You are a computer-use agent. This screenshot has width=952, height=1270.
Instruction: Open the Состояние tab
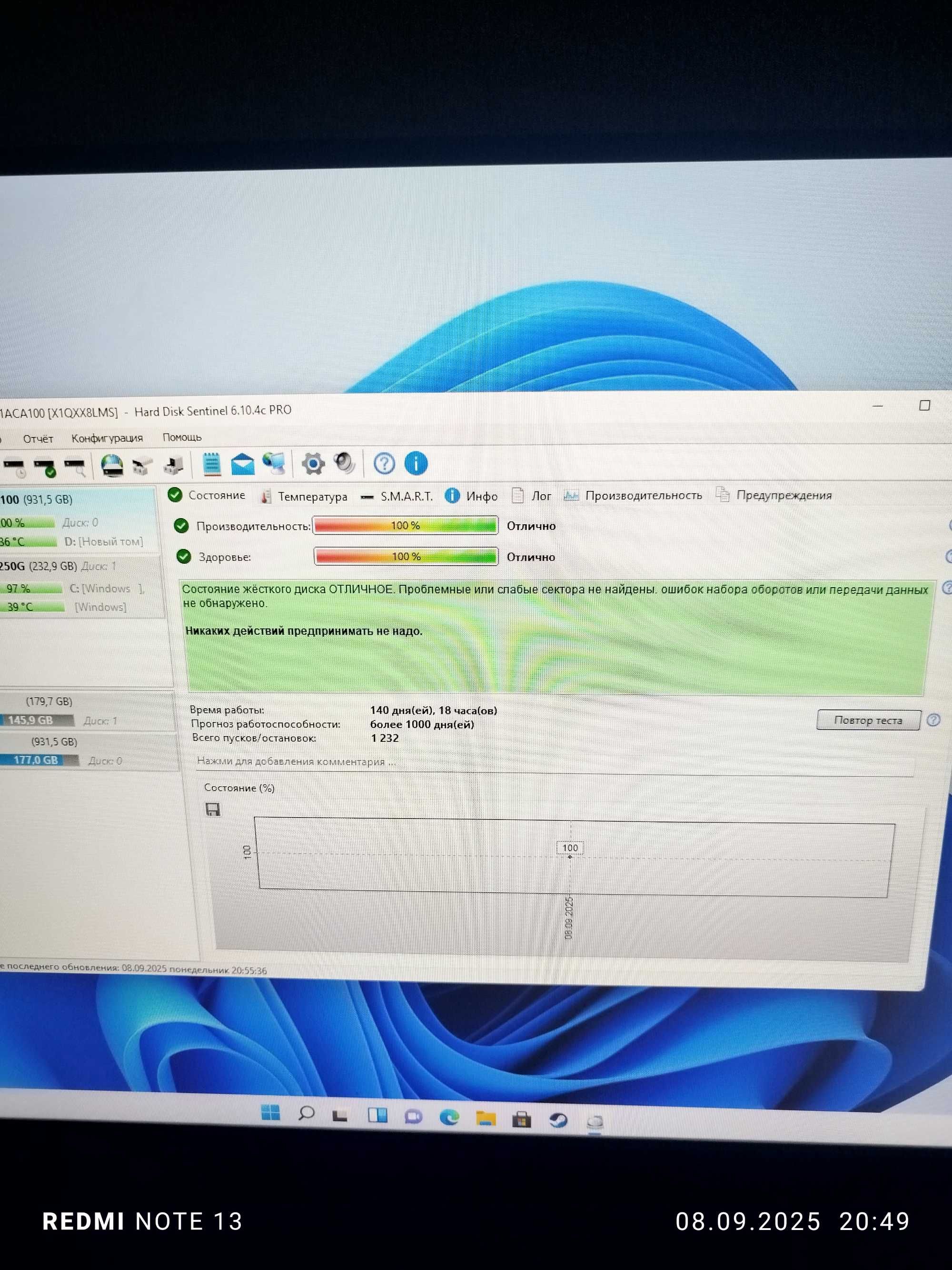click(207, 495)
